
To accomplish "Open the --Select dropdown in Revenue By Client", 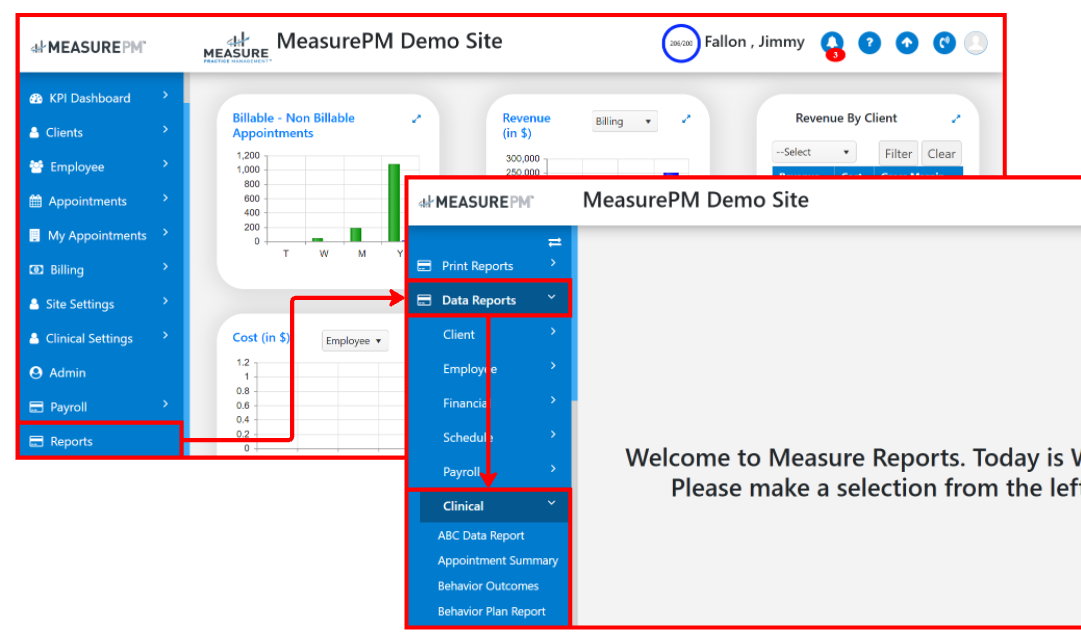I will (814, 152).
